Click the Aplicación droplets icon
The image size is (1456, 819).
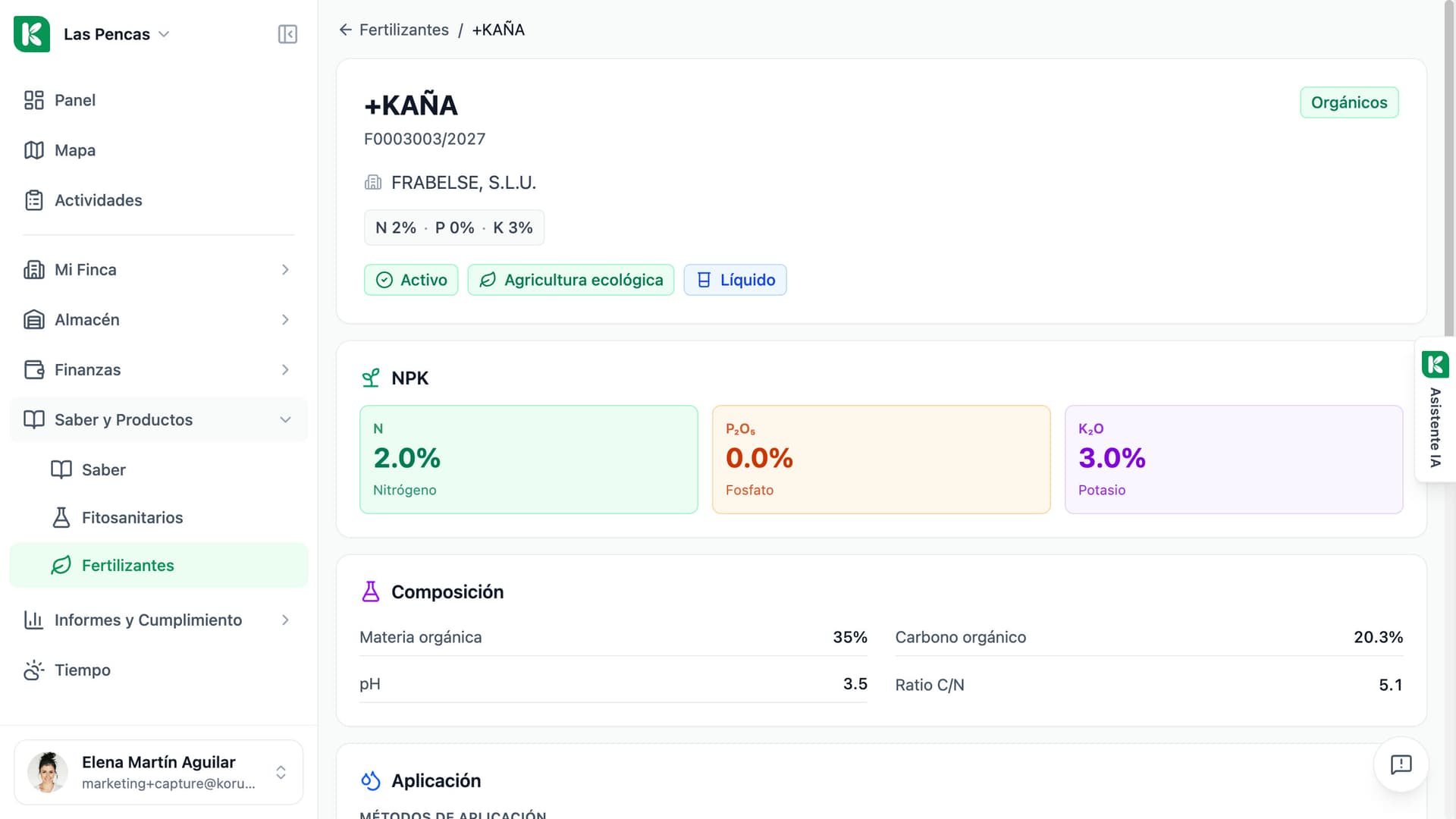click(371, 780)
